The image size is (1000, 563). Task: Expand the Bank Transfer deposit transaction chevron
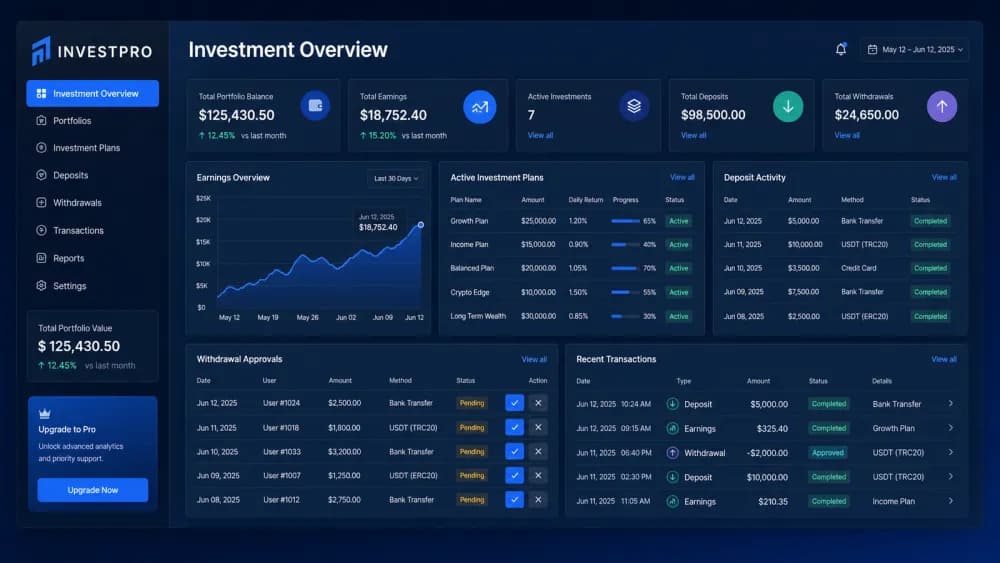(x=950, y=404)
